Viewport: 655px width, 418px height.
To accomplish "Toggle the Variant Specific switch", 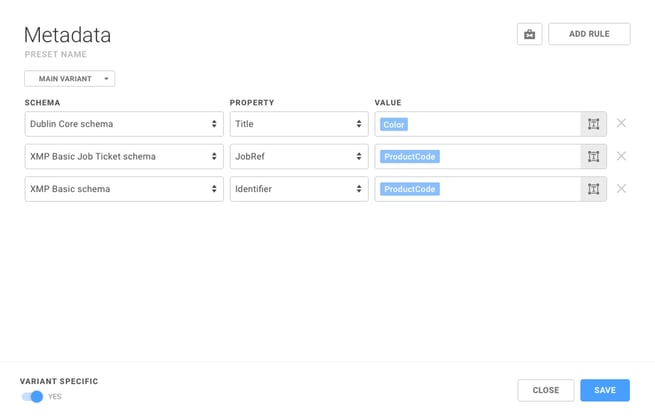I will [x=33, y=397].
